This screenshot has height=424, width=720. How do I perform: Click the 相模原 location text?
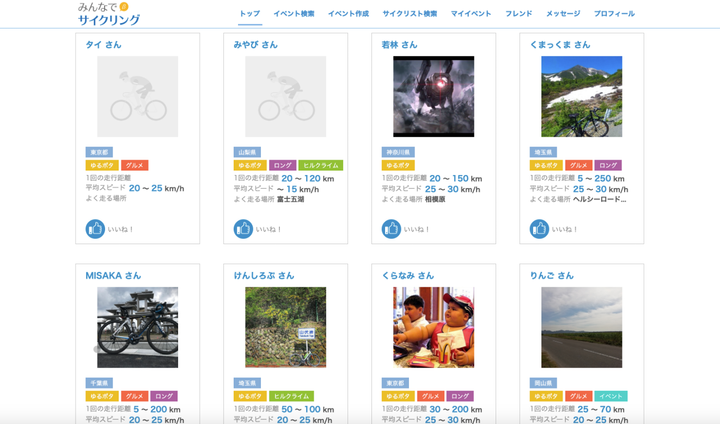click(435, 199)
